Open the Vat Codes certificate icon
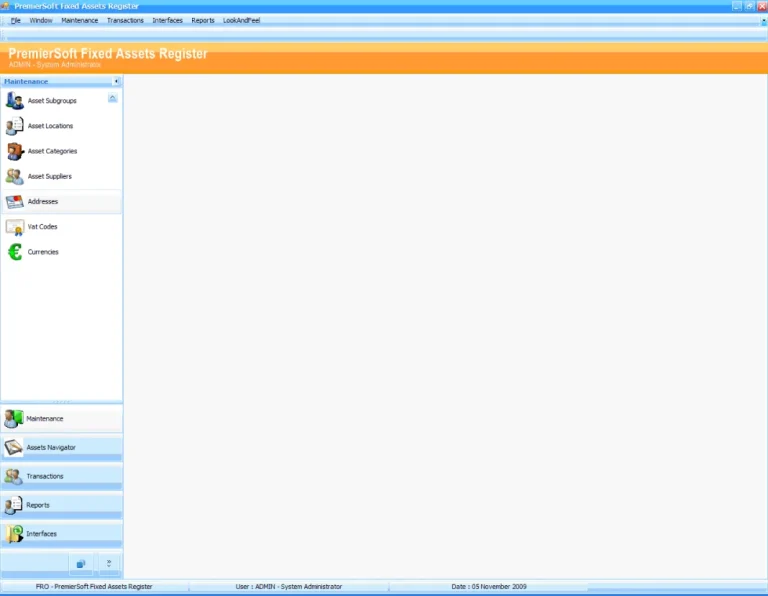This screenshot has width=768, height=596. (15, 227)
